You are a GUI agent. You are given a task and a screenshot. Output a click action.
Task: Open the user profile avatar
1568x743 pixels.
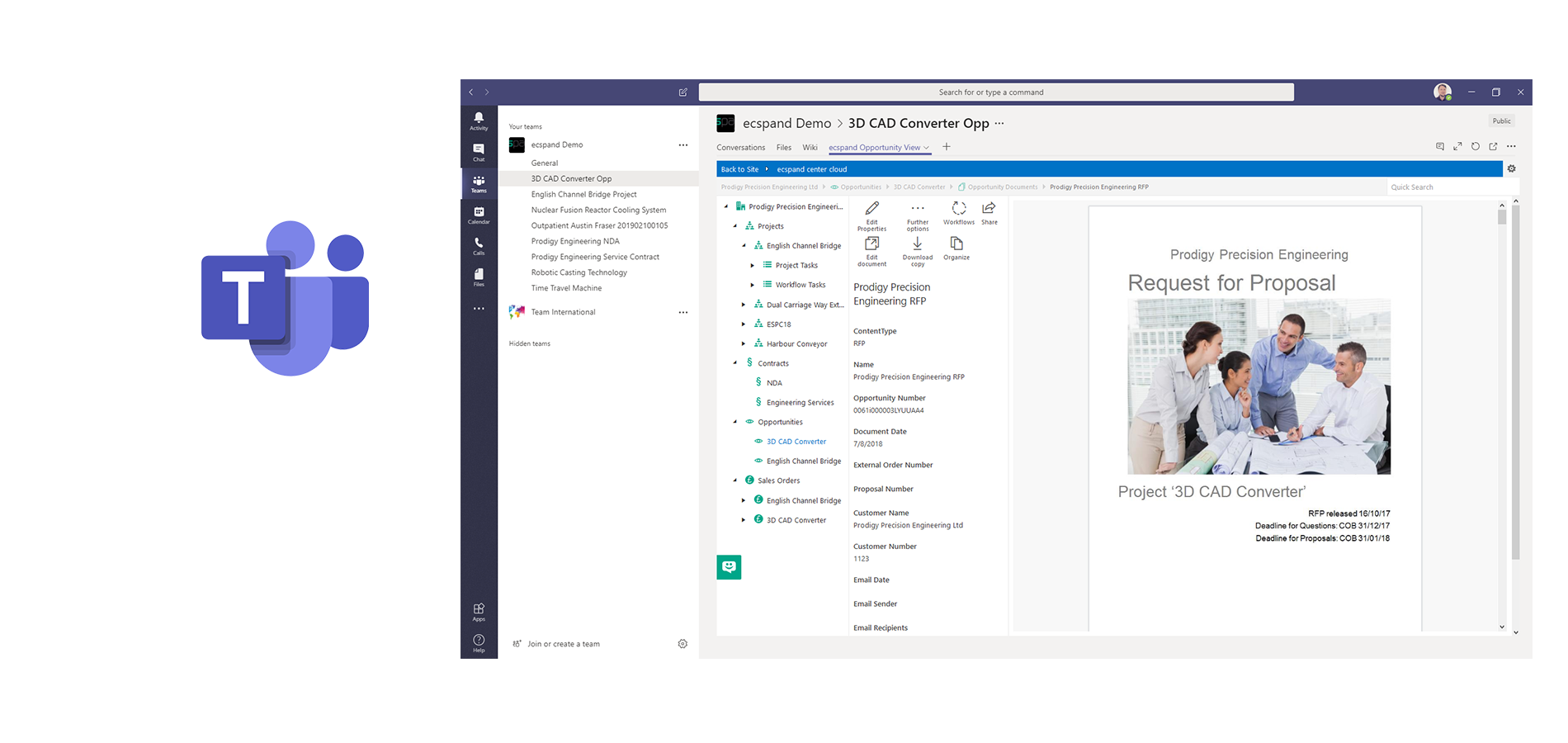1443,92
